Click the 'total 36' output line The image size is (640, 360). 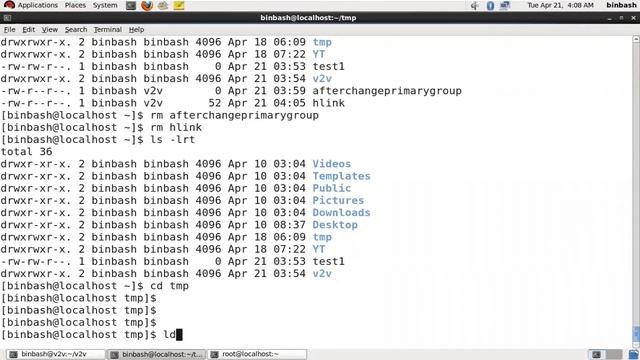[x=27, y=152]
